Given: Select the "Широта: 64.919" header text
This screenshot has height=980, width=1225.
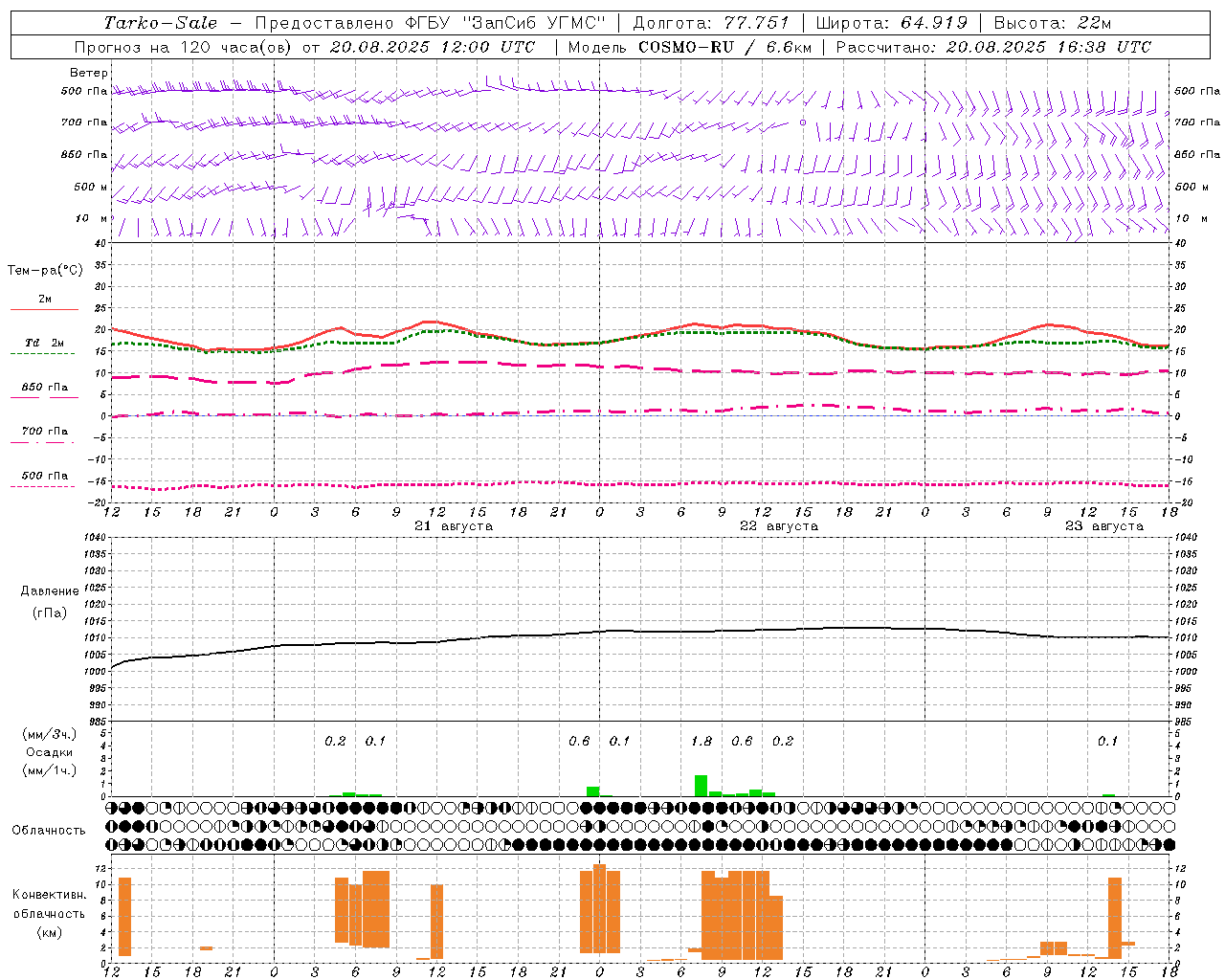Looking at the screenshot, I should coord(892,23).
